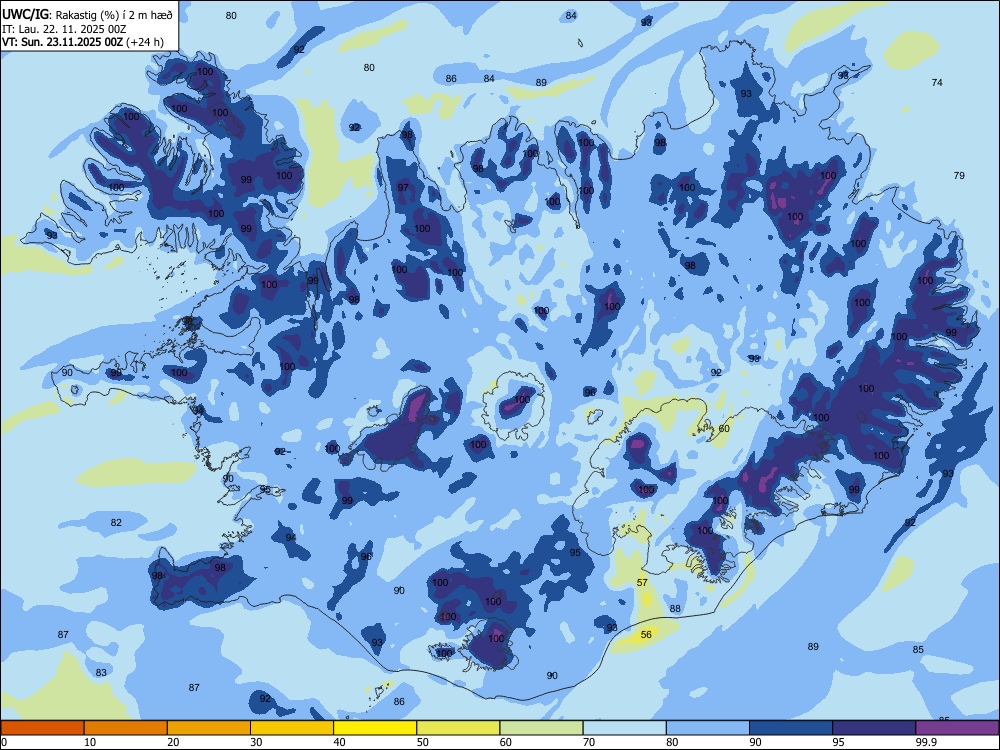Click the '99.9' legend tick label

pos(925,742)
